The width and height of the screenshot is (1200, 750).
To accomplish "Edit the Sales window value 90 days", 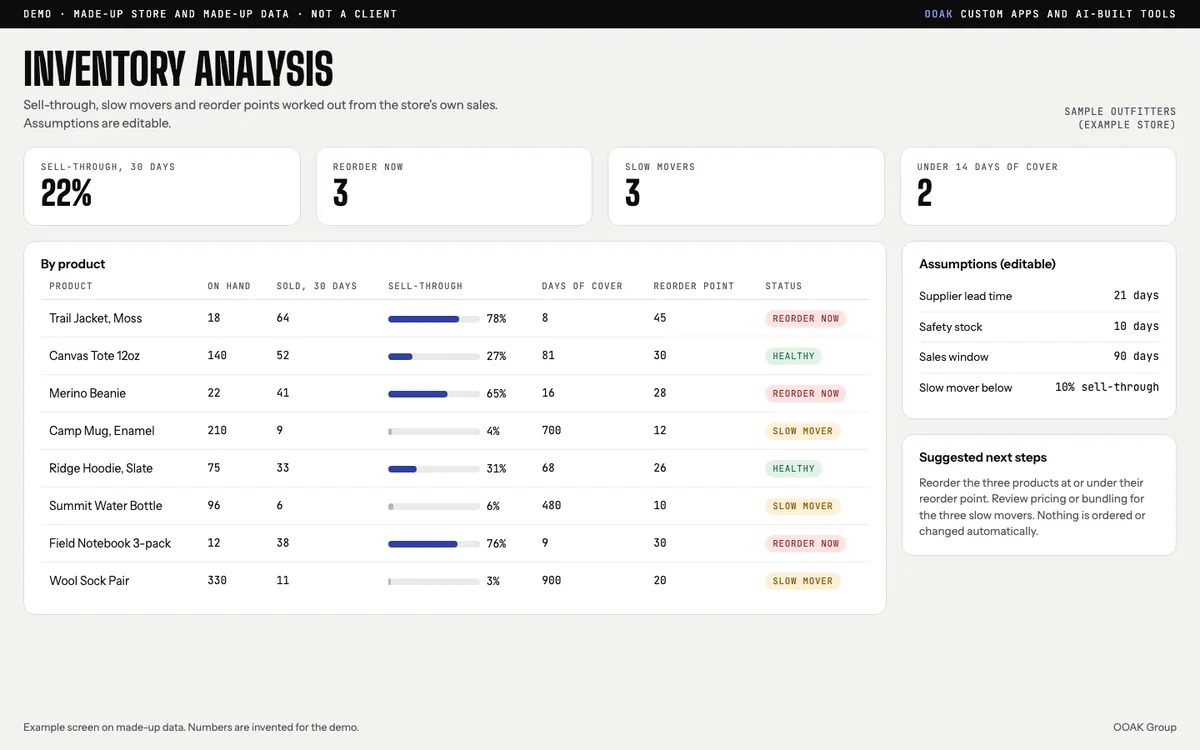I will click(1136, 357).
